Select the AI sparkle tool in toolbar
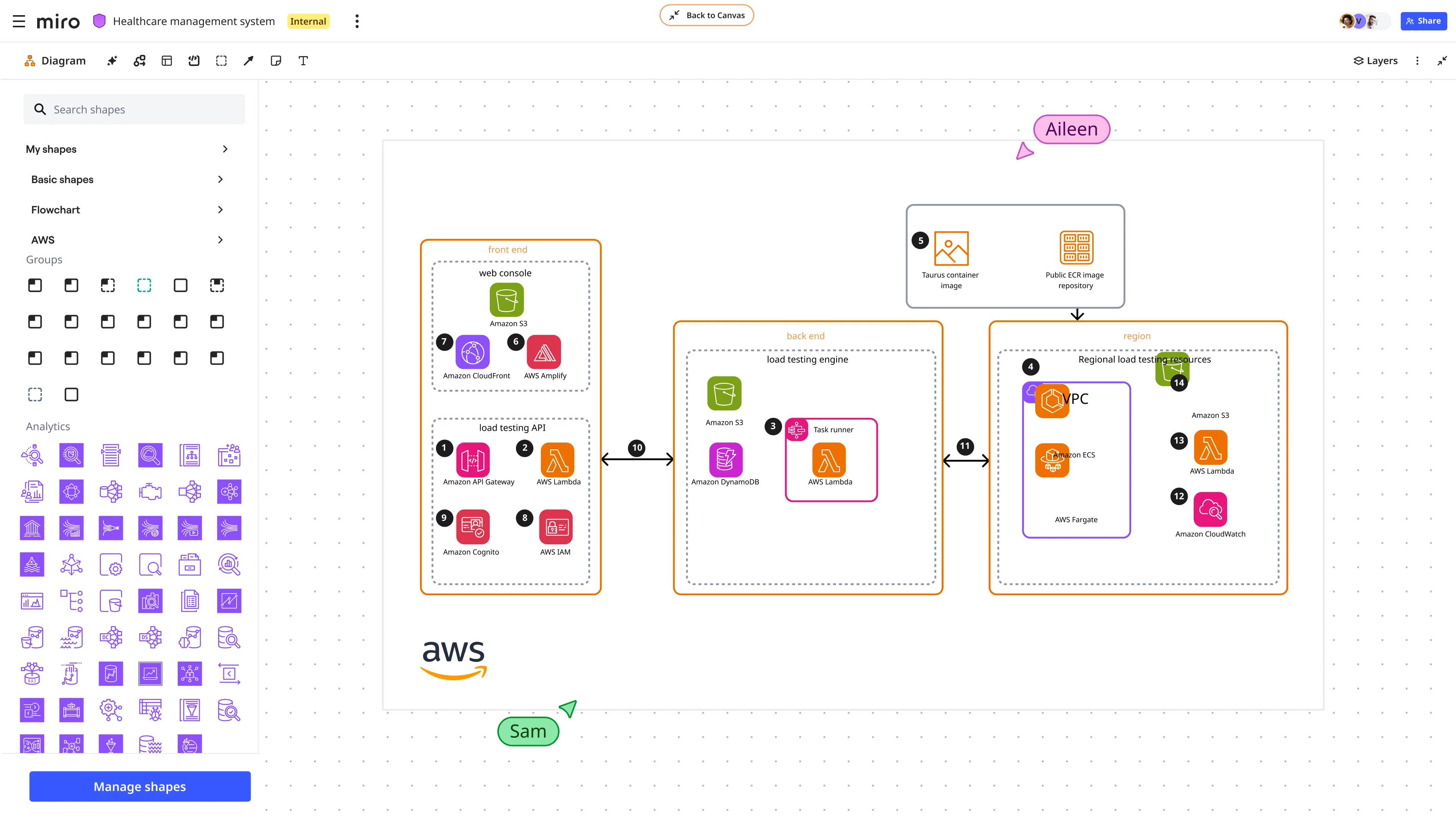Screen dimensions: 1456x819 tap(112, 61)
